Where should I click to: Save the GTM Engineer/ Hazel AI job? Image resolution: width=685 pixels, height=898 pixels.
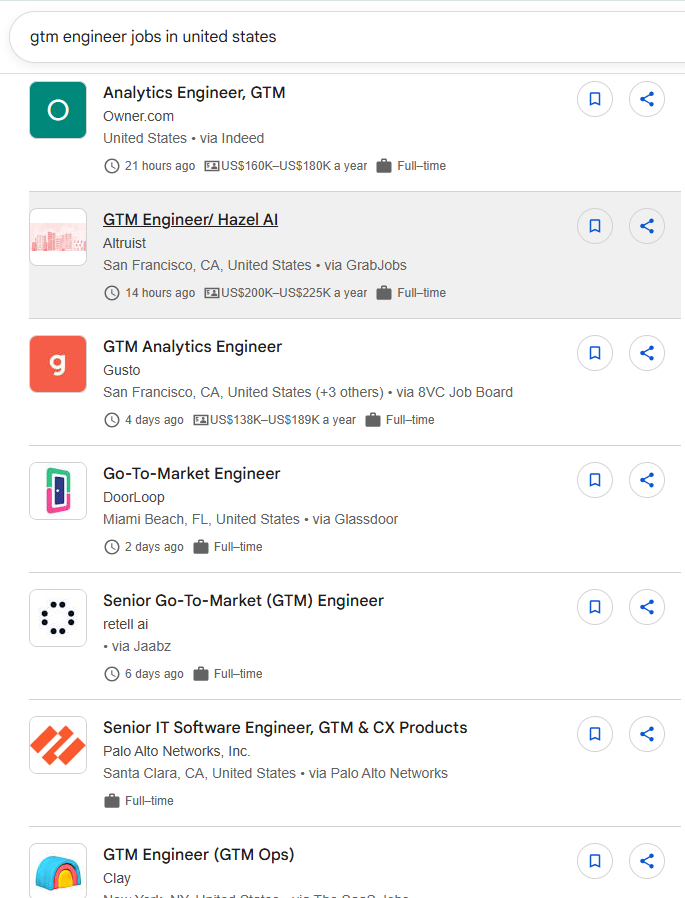click(x=595, y=226)
